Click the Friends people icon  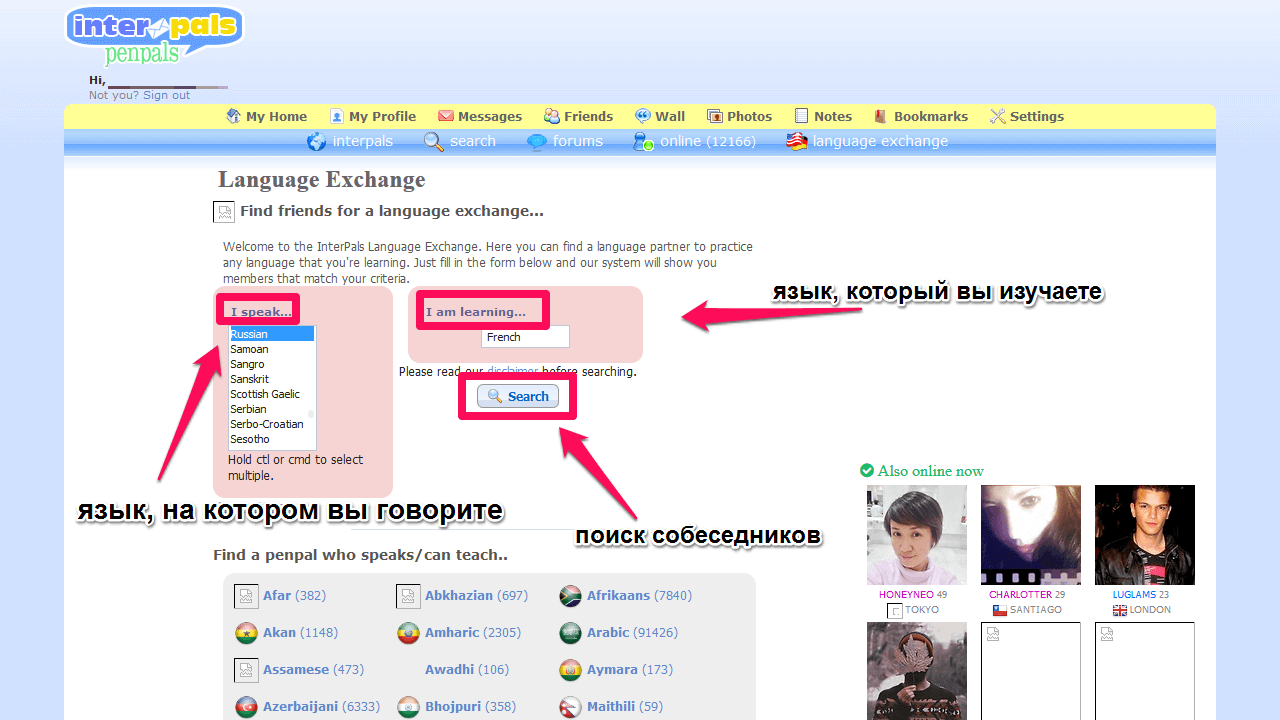point(552,116)
